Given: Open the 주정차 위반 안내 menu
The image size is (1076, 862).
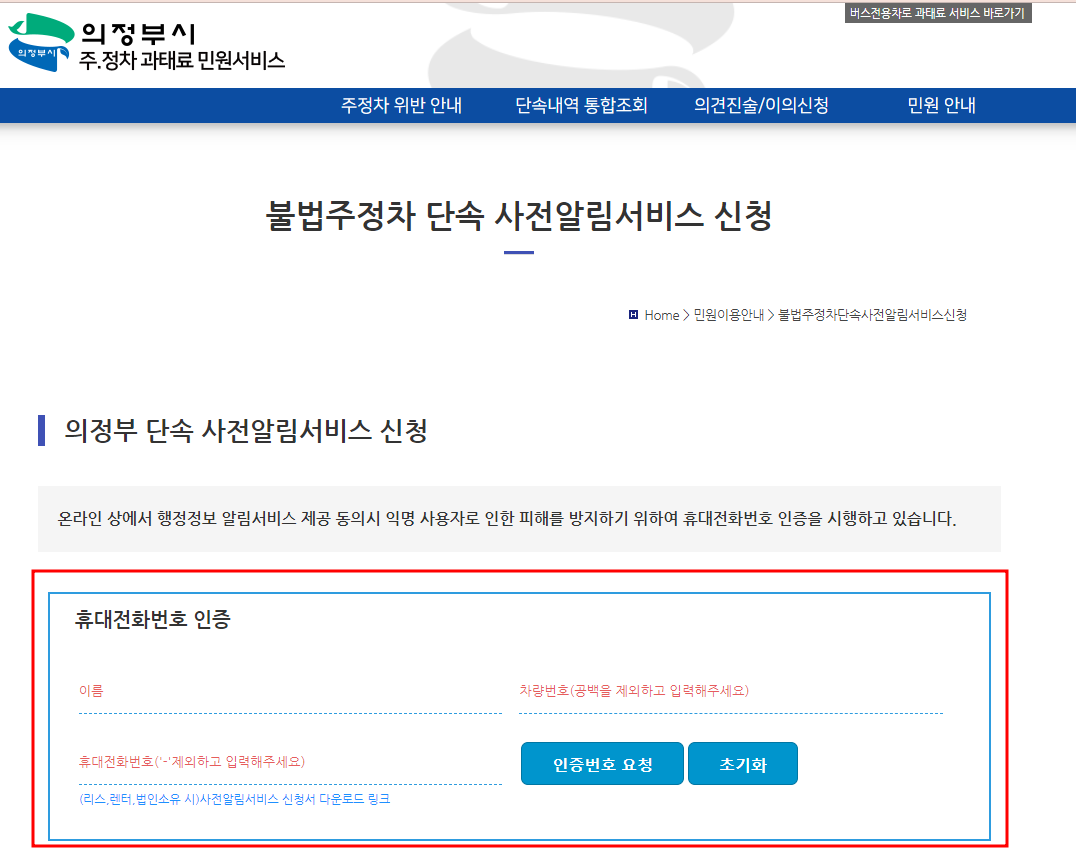Looking at the screenshot, I should 403,104.
